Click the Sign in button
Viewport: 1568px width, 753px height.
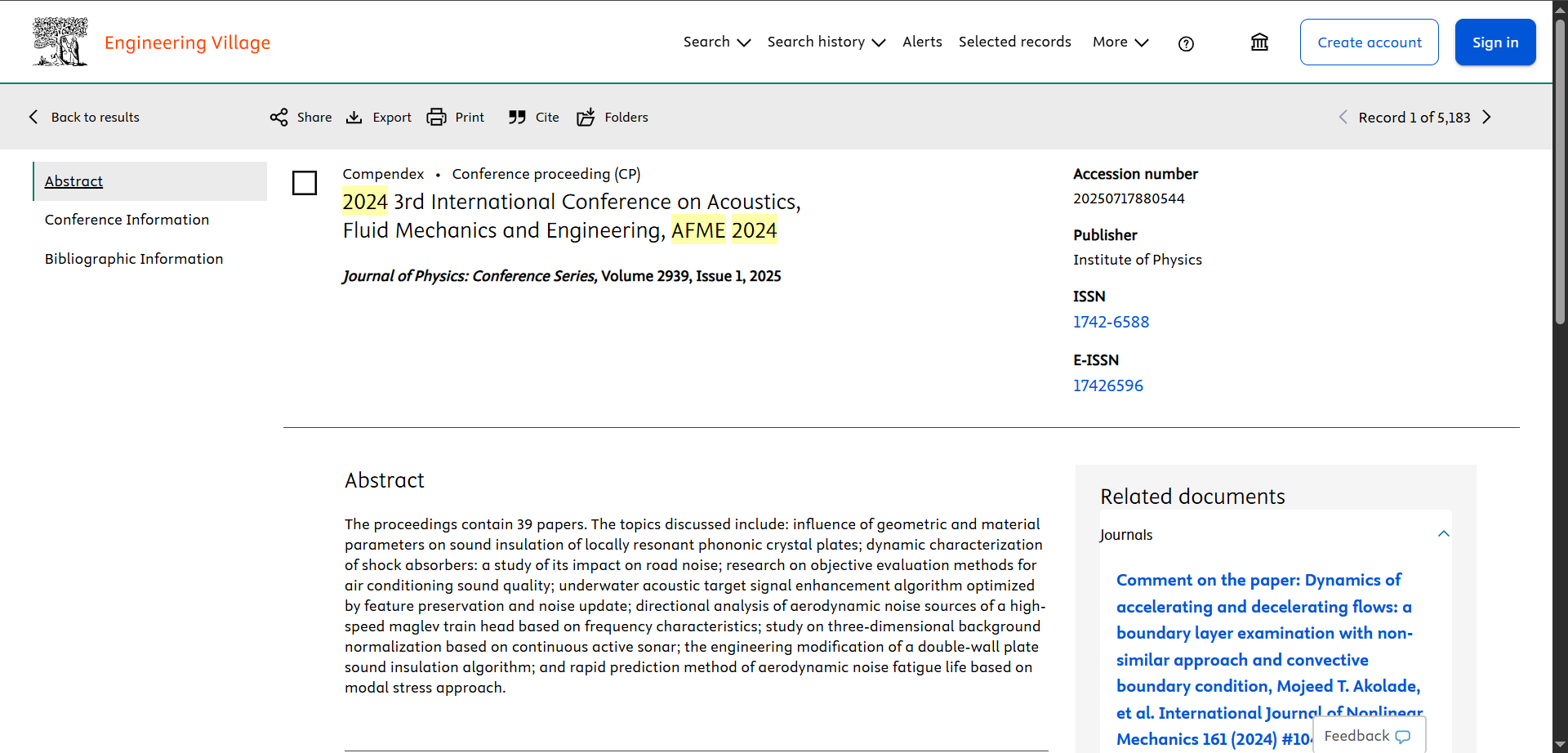click(1494, 42)
